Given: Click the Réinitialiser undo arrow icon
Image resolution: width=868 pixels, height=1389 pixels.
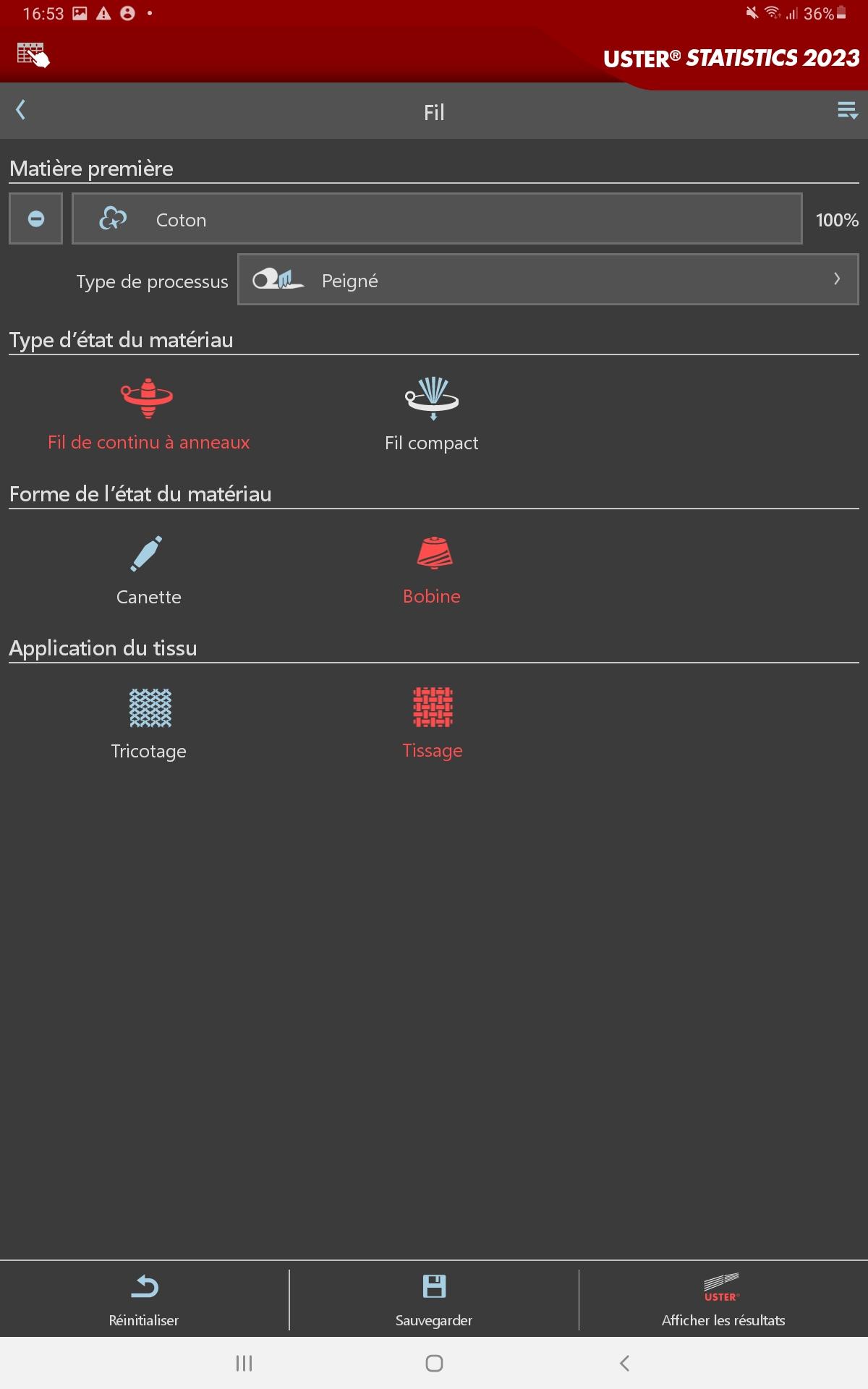Looking at the screenshot, I should click(144, 1286).
